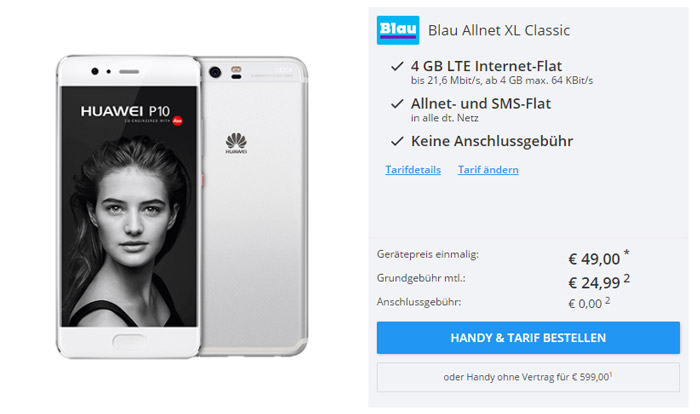Choose Handy ohne Vertrag für € 599,00
This screenshot has height=414, width=700.
click(x=528, y=377)
